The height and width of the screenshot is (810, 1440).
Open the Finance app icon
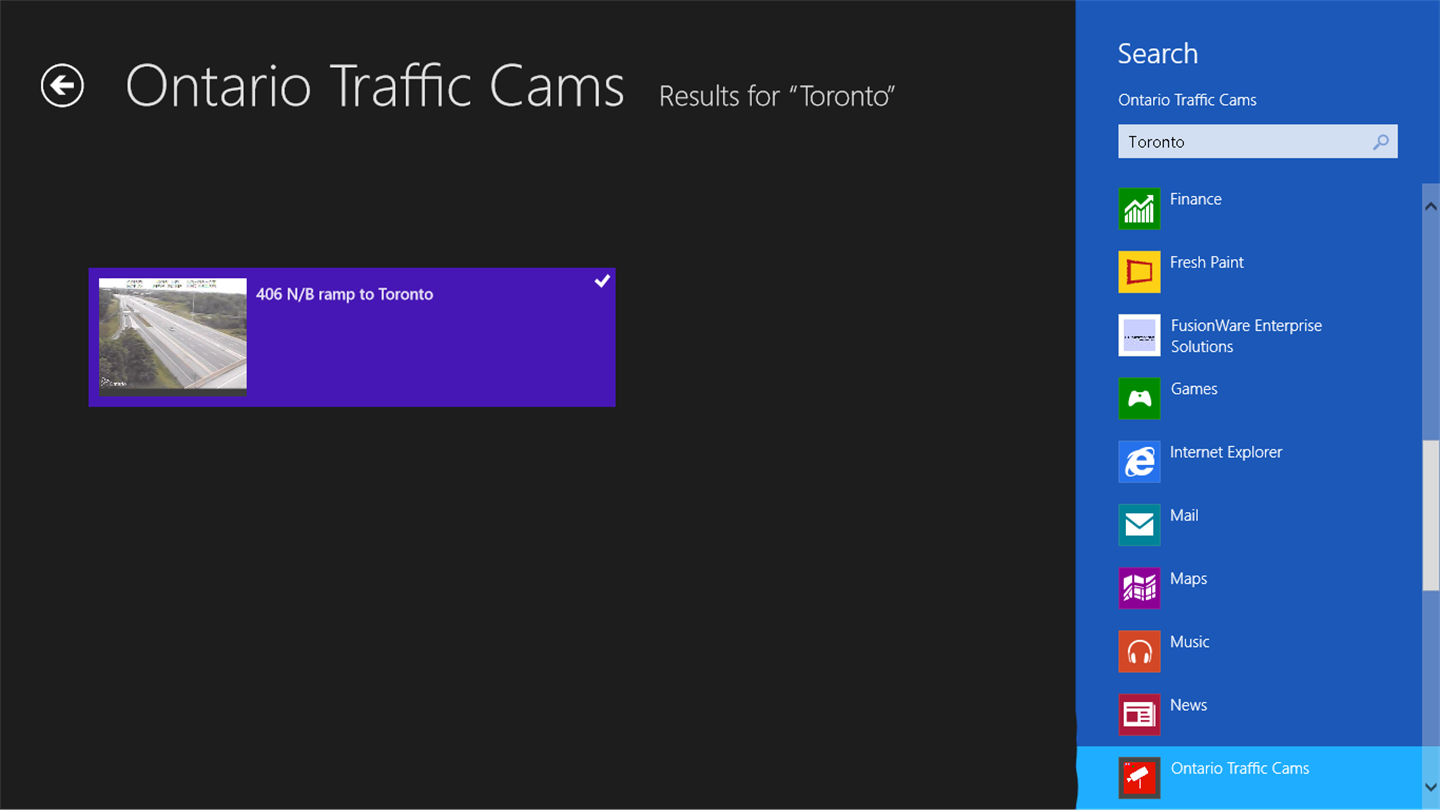(x=1139, y=208)
